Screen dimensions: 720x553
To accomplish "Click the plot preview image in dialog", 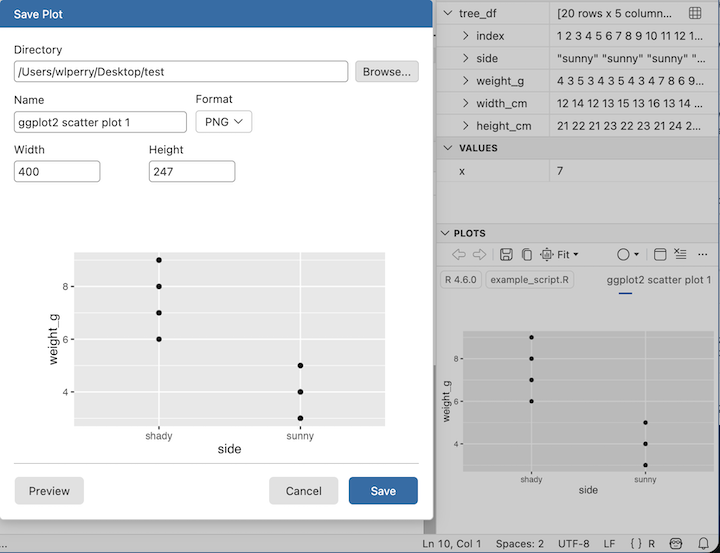I will pos(216,352).
